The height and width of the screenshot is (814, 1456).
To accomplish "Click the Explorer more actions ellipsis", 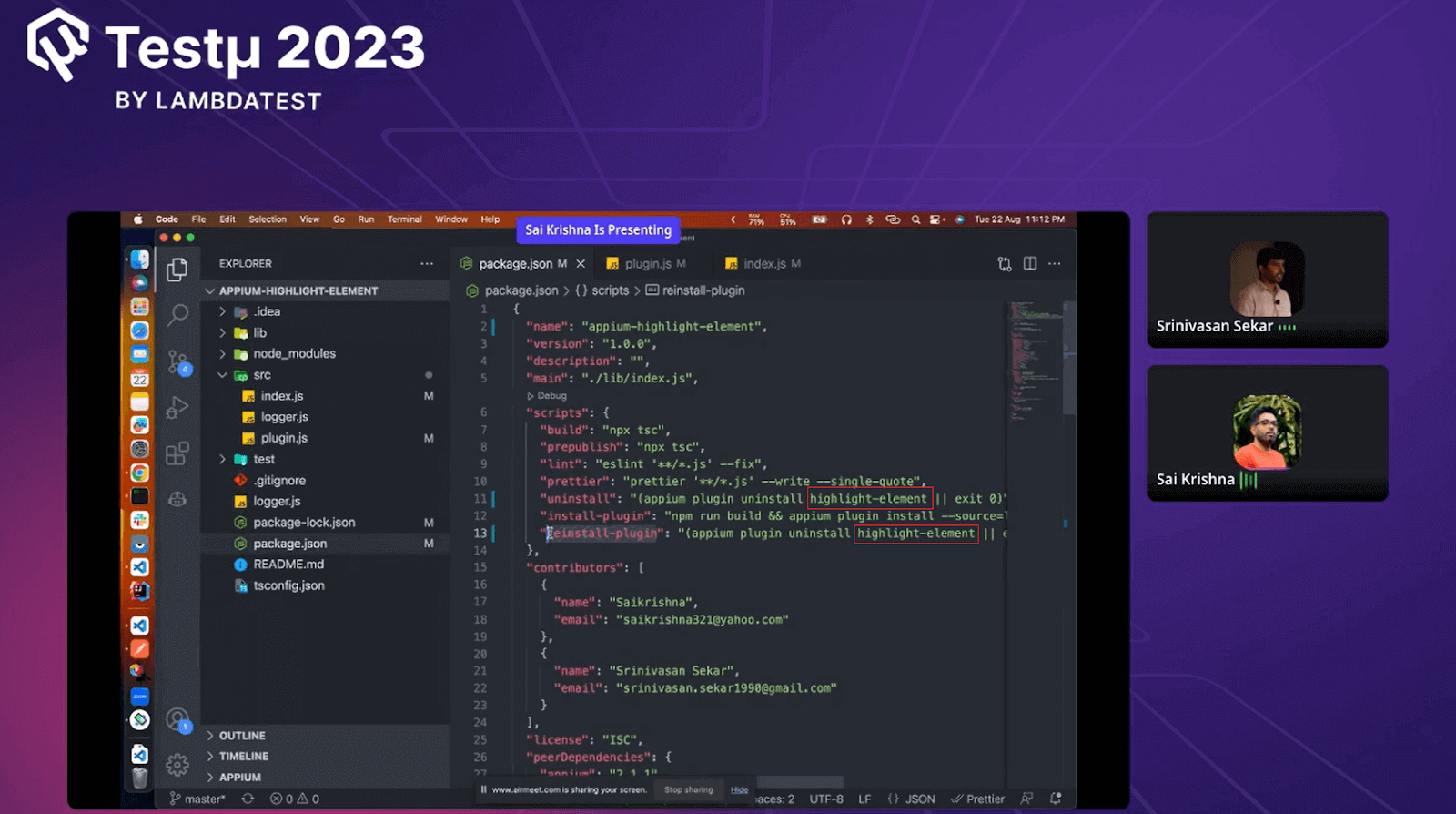I will (427, 263).
